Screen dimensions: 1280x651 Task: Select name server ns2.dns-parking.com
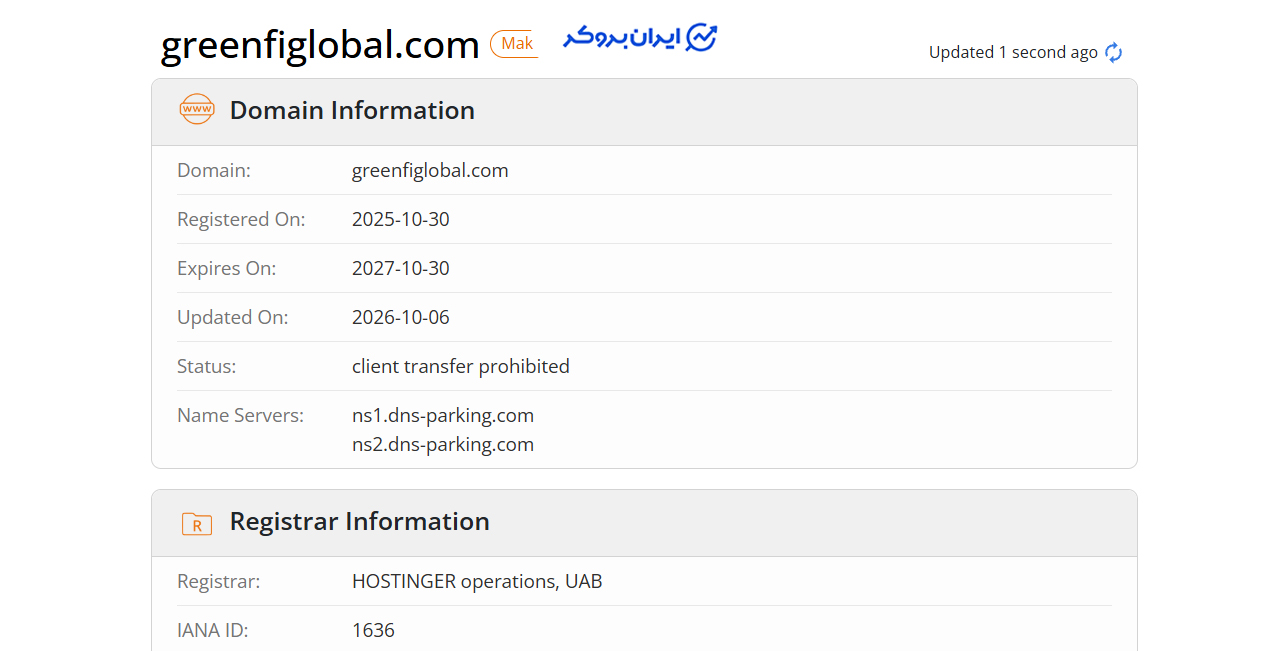(x=443, y=444)
